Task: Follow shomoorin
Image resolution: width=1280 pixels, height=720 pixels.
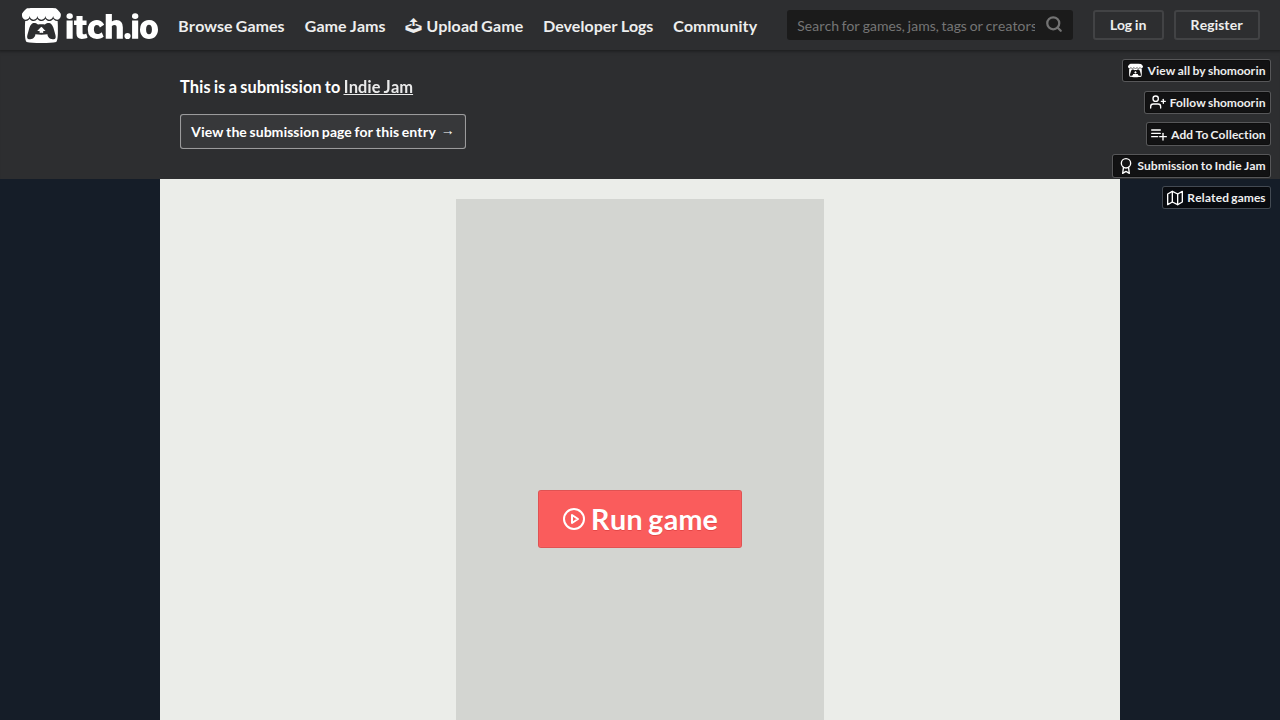Action: click(1207, 103)
